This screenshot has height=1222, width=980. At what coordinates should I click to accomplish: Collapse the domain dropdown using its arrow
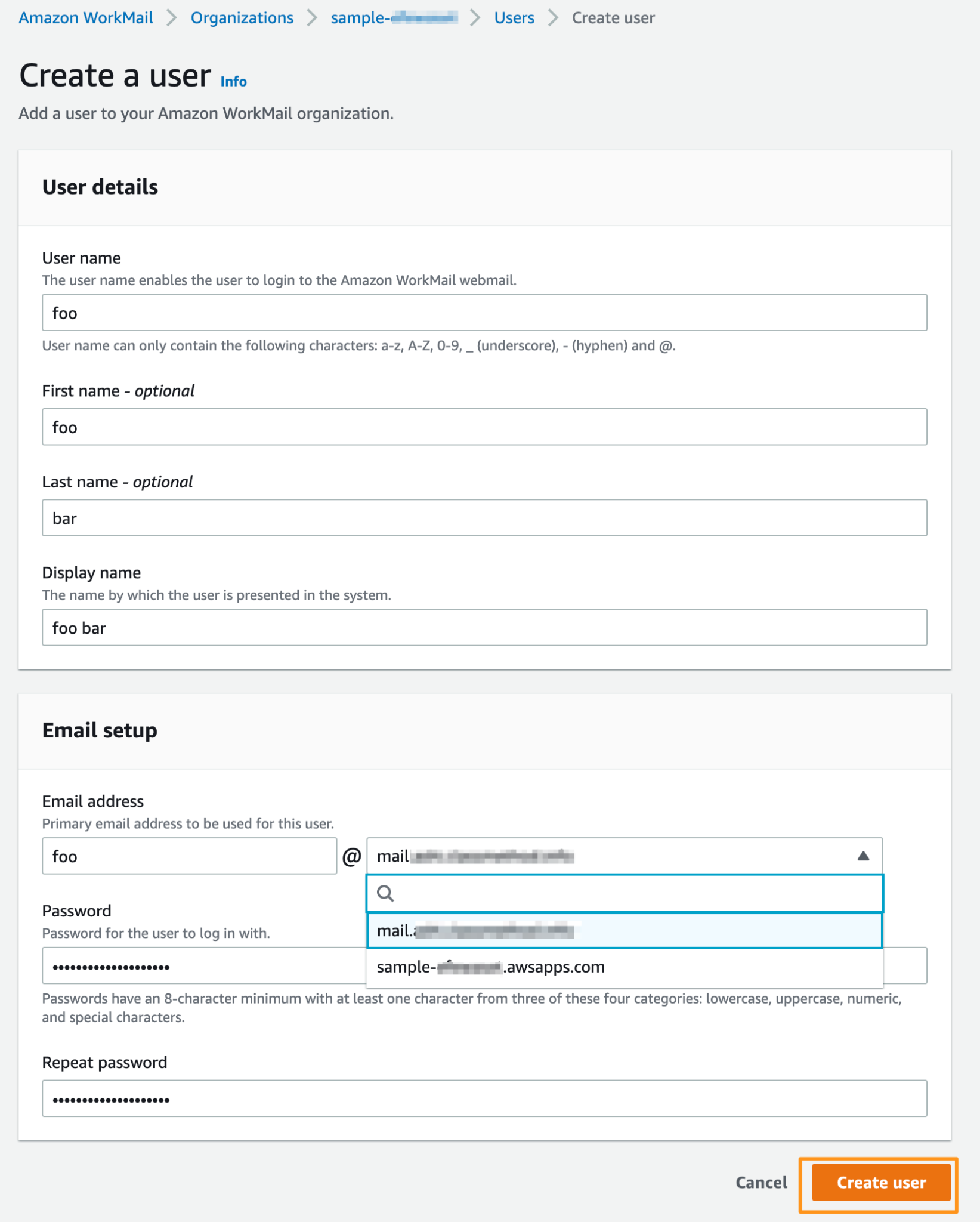pos(864,856)
